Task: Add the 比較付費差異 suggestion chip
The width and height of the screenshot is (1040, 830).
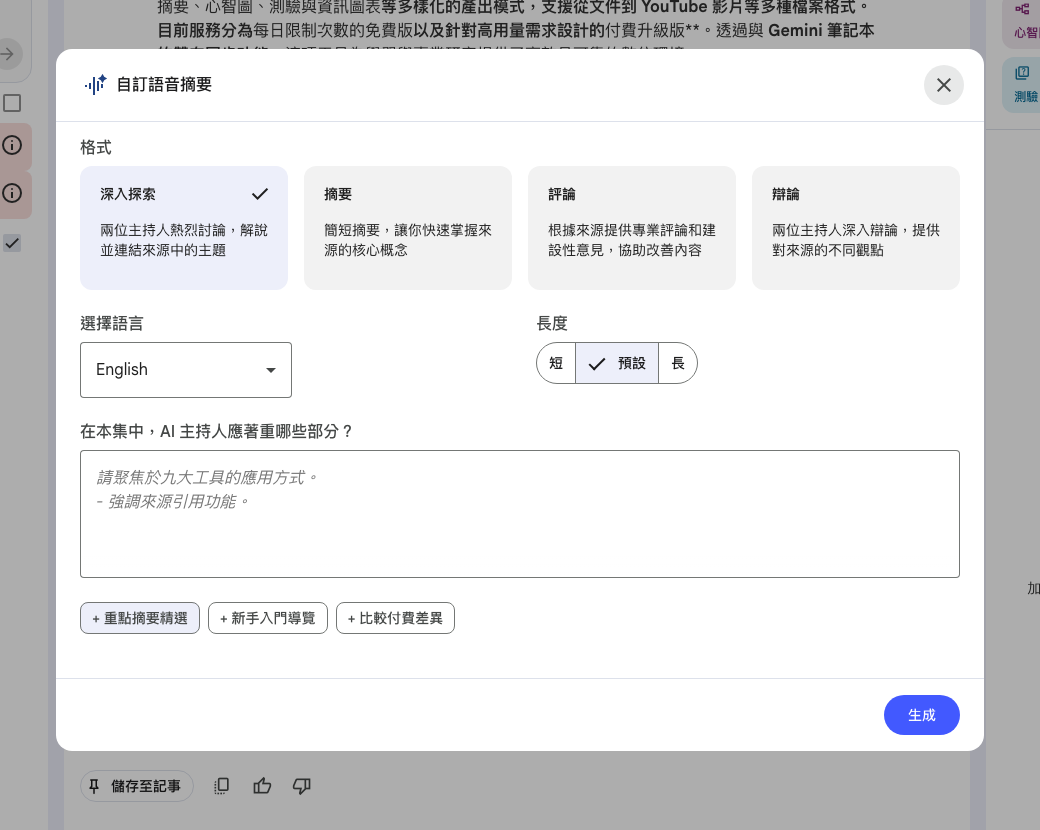Action: (x=395, y=618)
